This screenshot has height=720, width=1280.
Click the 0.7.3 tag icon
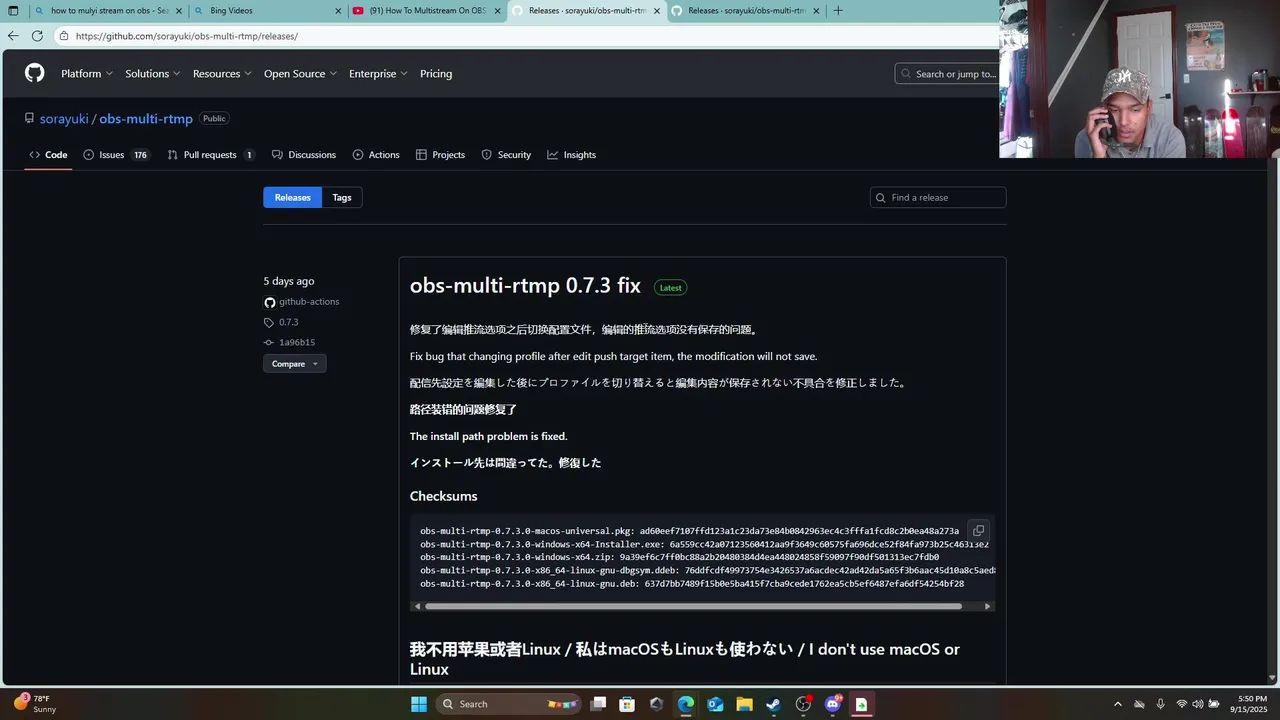tap(269, 322)
